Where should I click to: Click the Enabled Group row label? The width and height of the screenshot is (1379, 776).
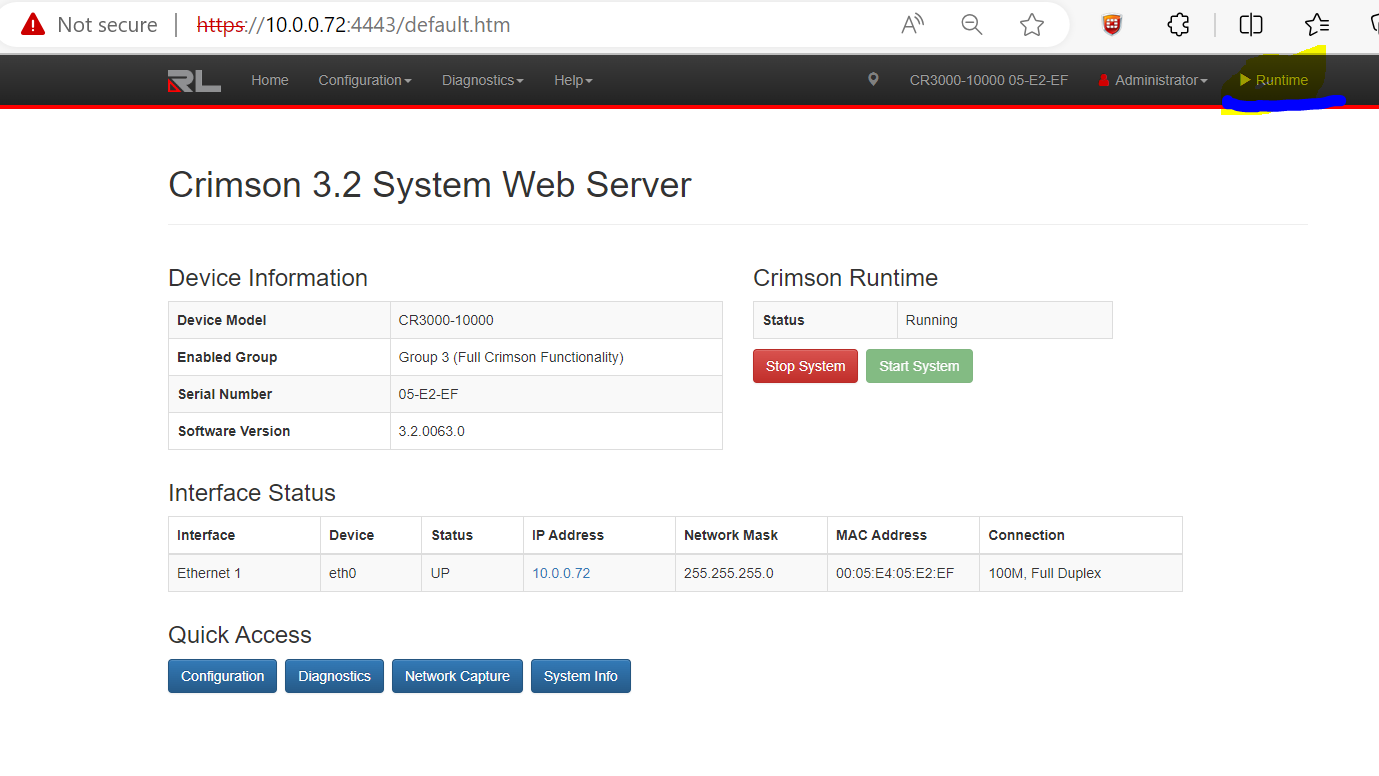[x=227, y=357]
